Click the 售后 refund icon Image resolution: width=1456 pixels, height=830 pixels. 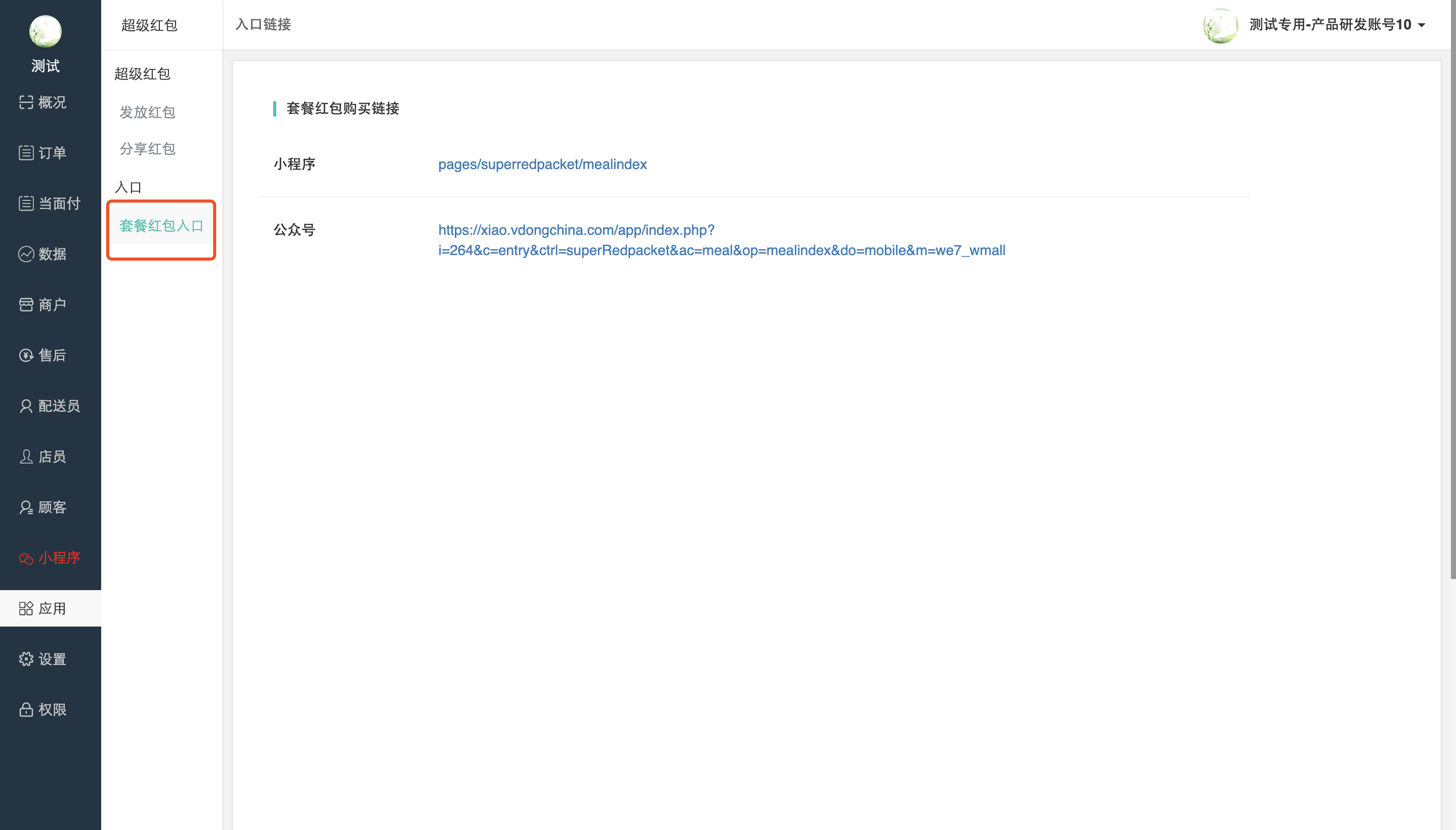(26, 355)
